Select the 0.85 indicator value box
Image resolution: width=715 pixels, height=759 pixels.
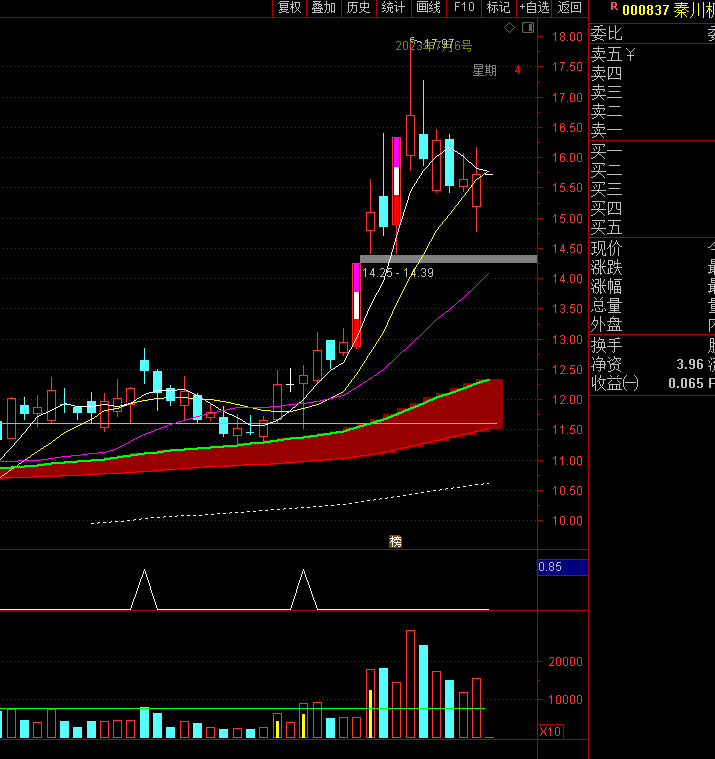coord(563,567)
